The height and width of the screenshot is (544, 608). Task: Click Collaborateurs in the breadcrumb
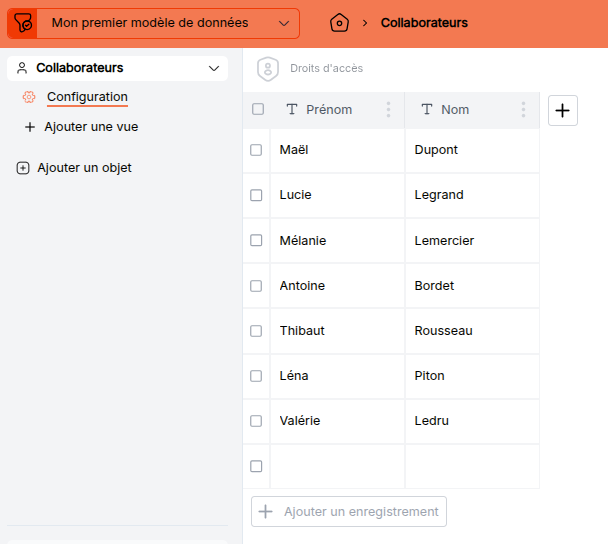[x=423, y=23]
